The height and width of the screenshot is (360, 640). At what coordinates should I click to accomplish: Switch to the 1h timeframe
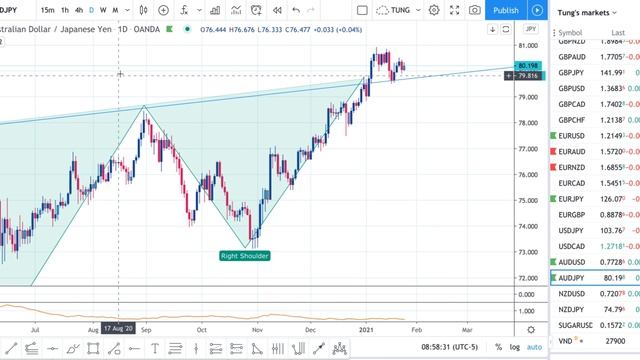(x=65, y=10)
